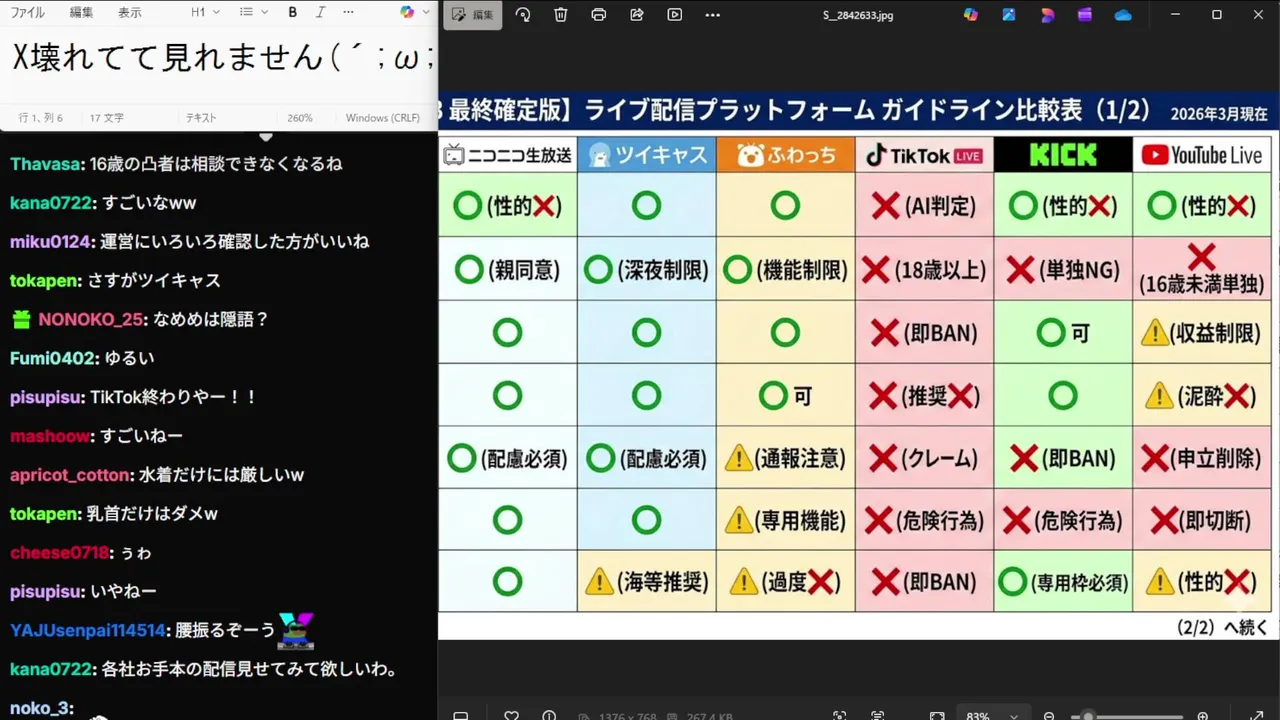The height and width of the screenshot is (720, 1280).
Task: Rotate the image in Photos
Action: point(523,15)
